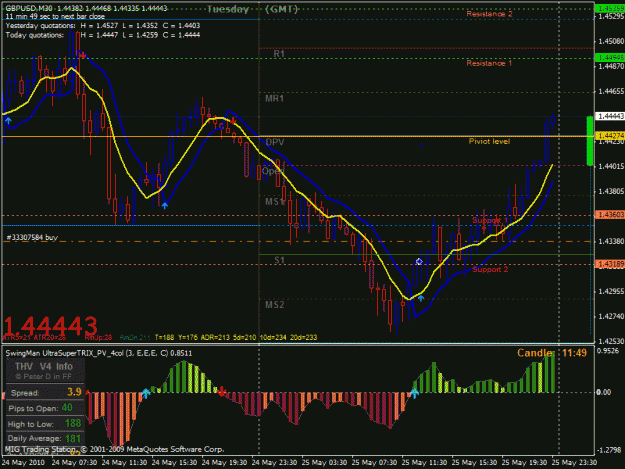Click the DPV pivot label
Image resolution: width=625 pixels, height=469 pixels.
[x=275, y=142]
